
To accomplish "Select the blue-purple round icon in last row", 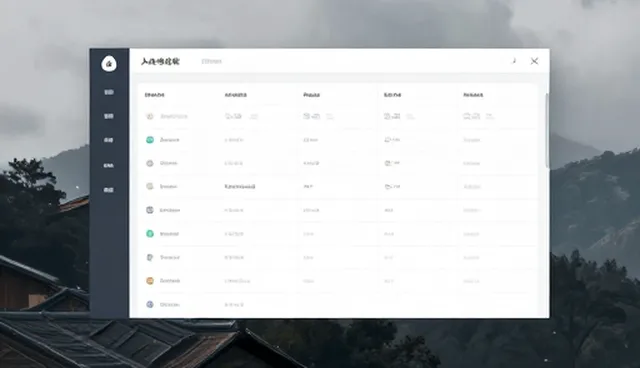I will 150,304.
